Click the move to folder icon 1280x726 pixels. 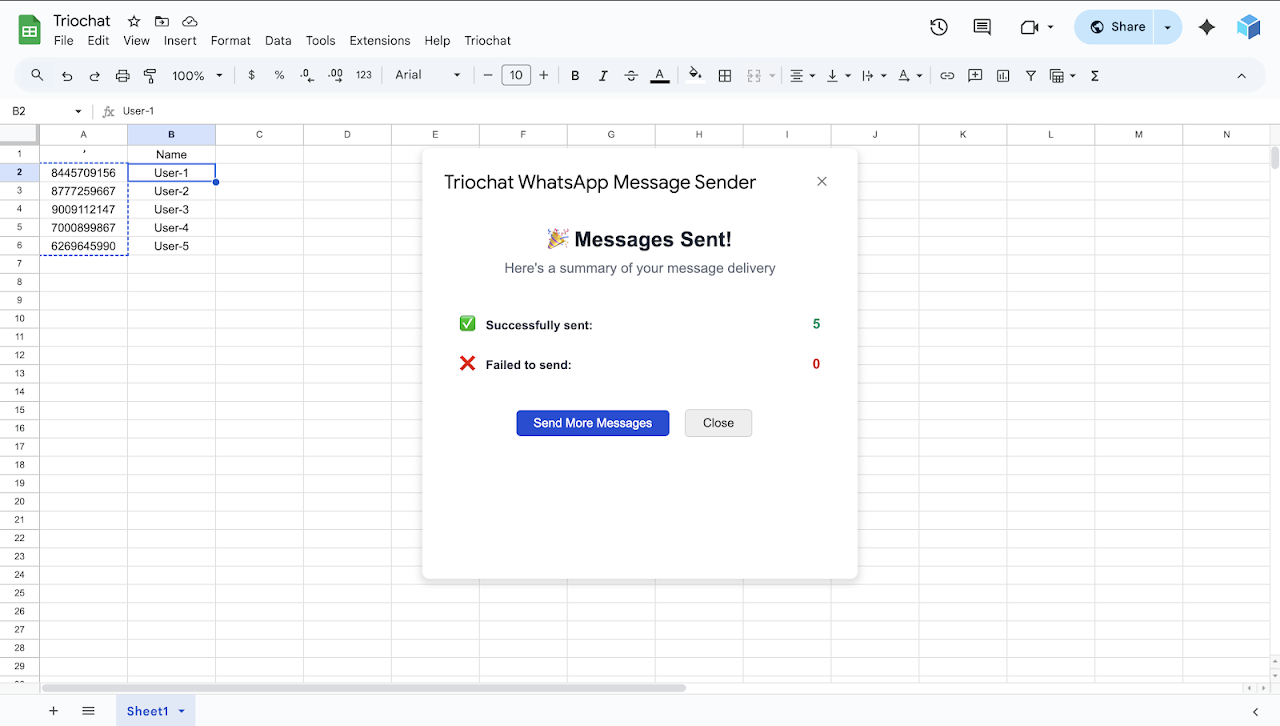[x=162, y=21]
